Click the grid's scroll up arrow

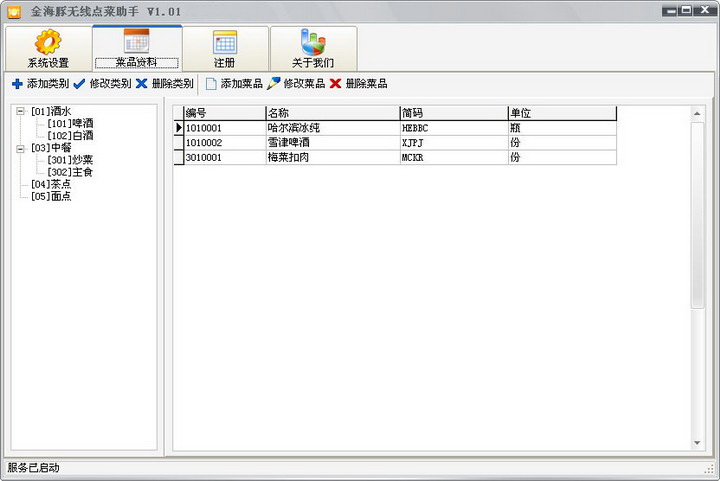(697, 113)
